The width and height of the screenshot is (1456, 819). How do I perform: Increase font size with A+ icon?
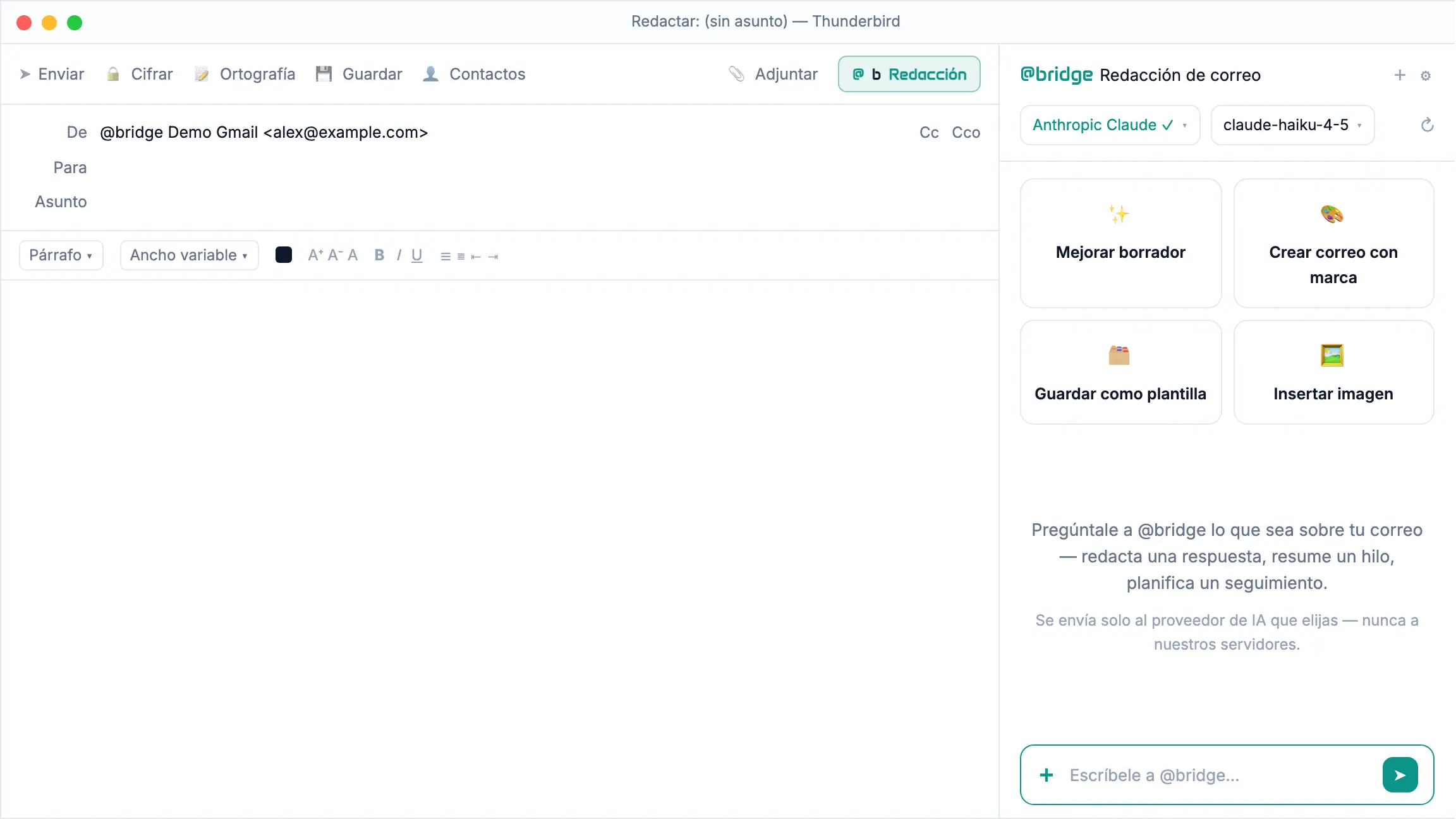click(315, 255)
